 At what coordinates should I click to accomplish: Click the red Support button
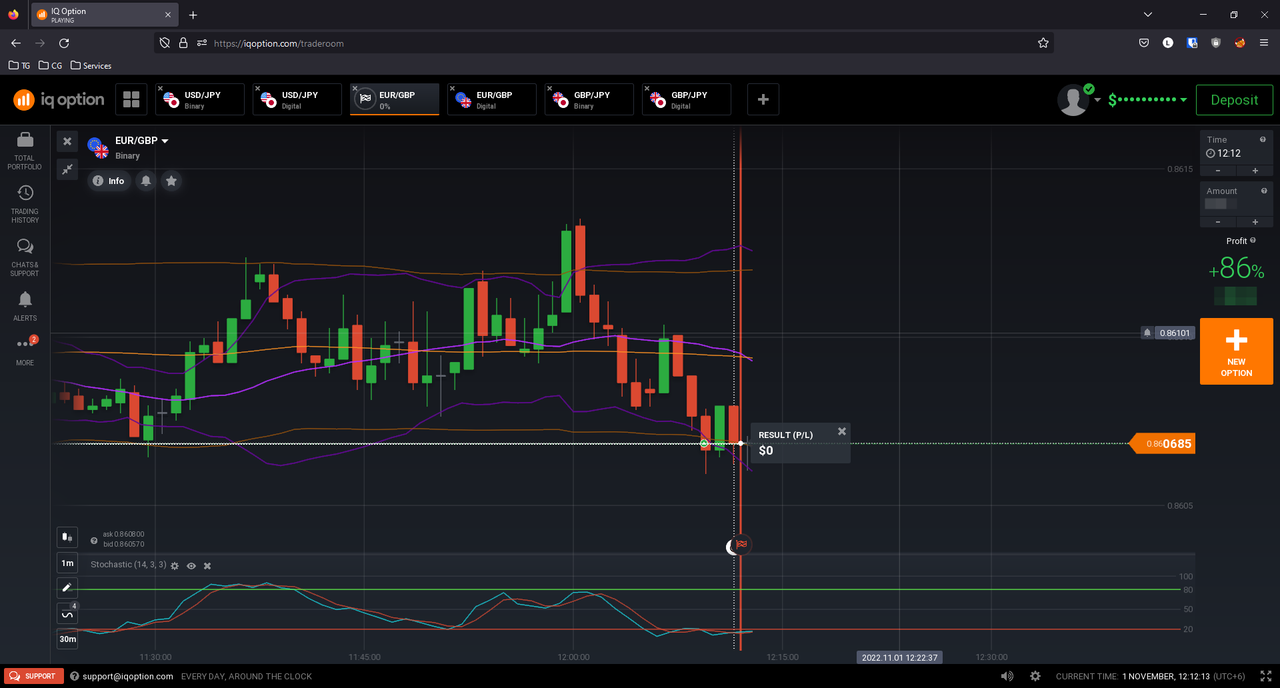pyautogui.click(x=34, y=676)
